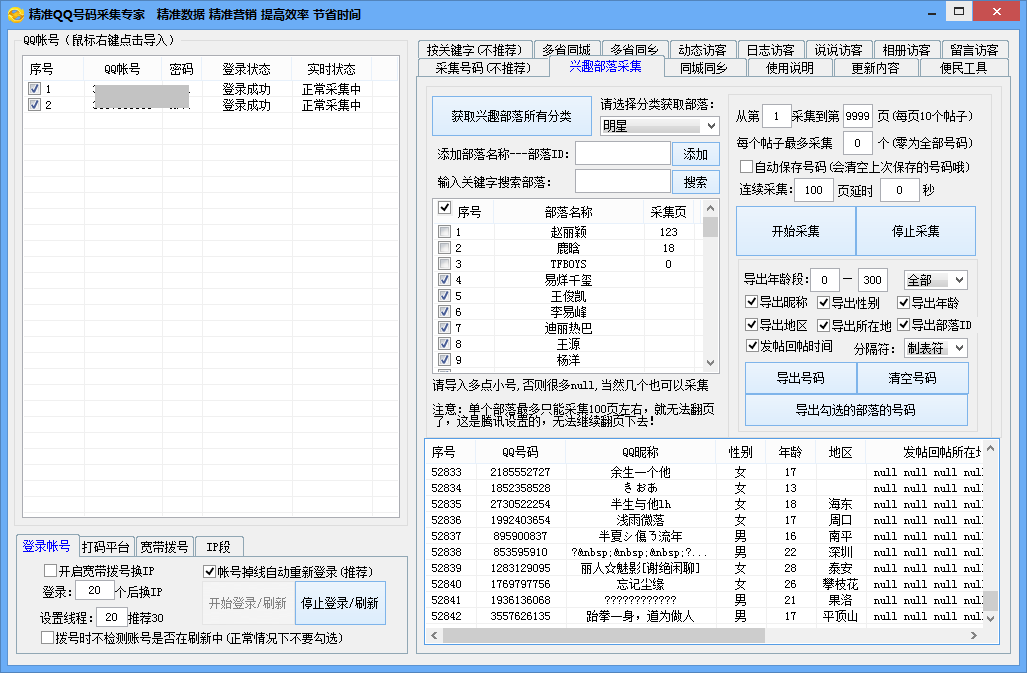
Task: Check the 赵丽颖 tribe row checkbox
Action: tap(444, 232)
